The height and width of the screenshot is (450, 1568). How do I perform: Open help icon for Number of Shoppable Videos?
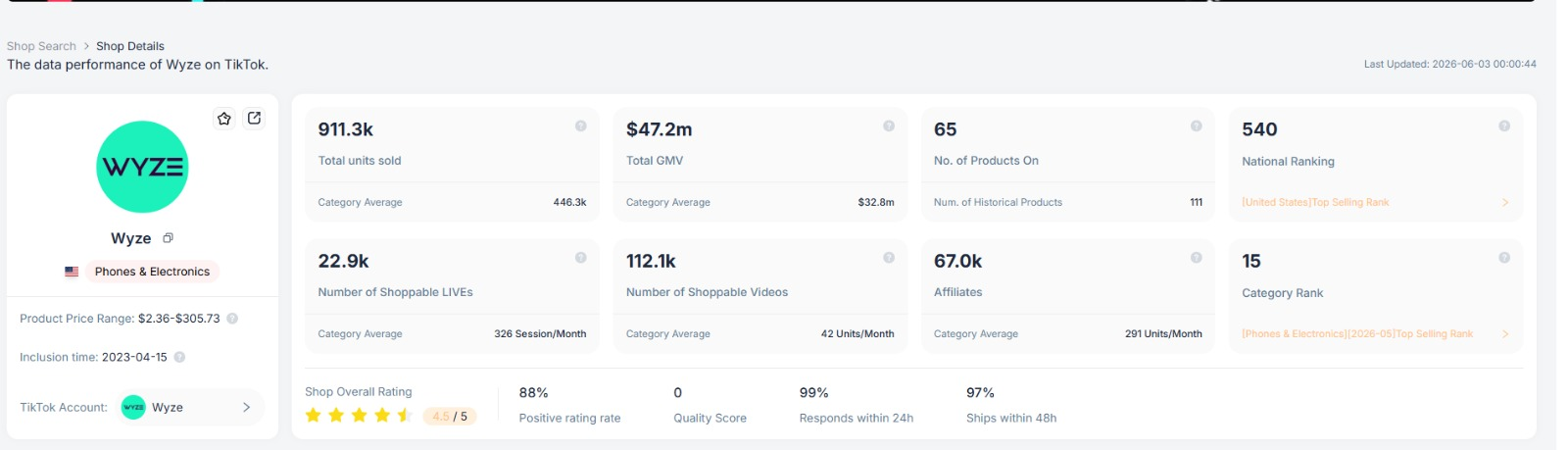tap(889, 258)
